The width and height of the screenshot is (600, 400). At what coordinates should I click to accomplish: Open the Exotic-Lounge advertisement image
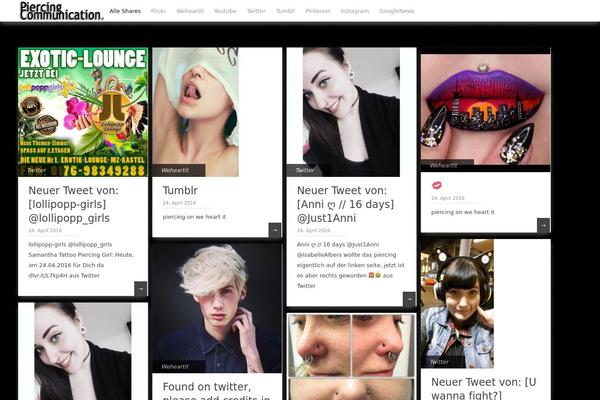point(83,112)
